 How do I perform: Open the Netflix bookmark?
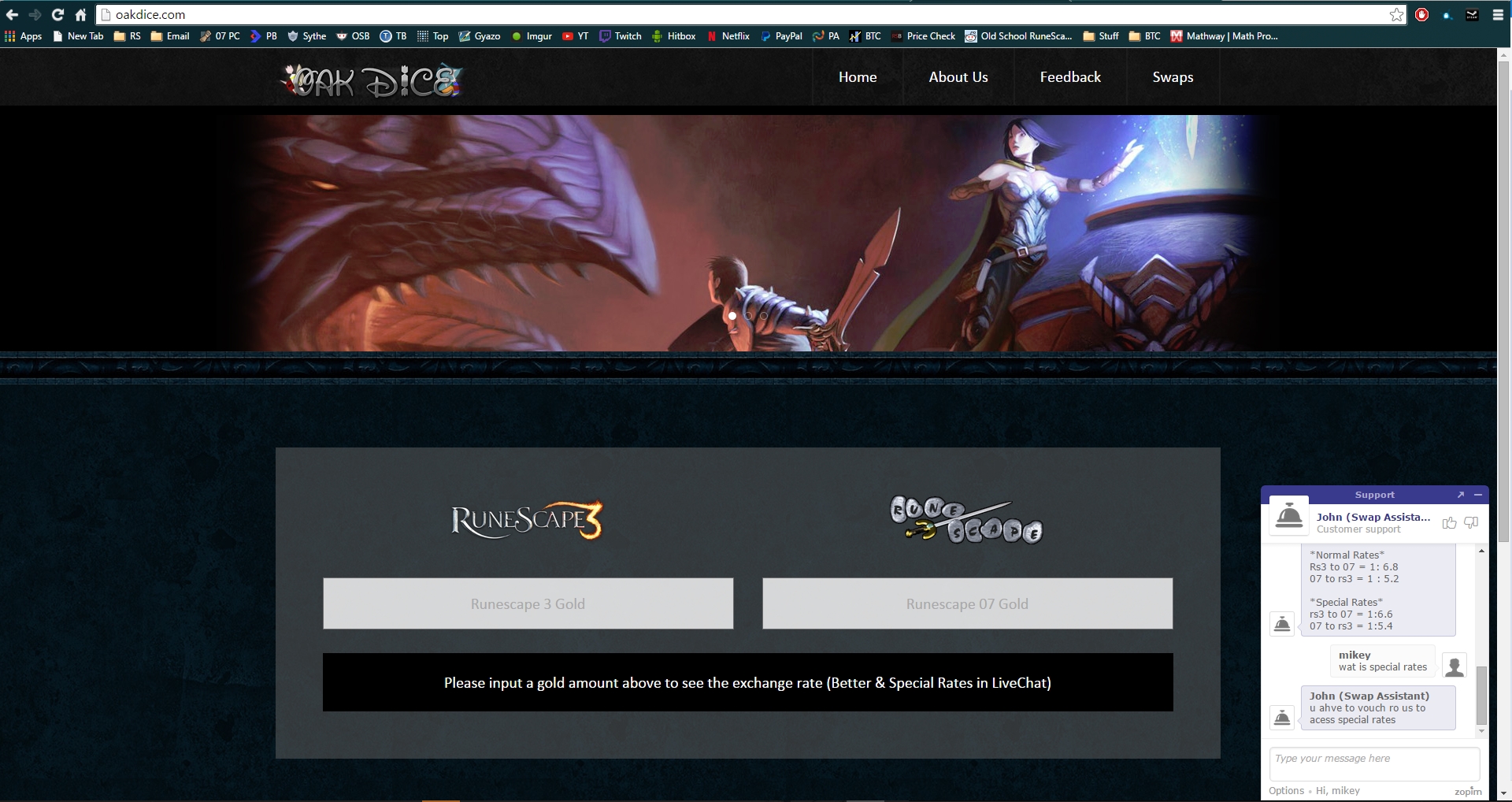[x=728, y=36]
